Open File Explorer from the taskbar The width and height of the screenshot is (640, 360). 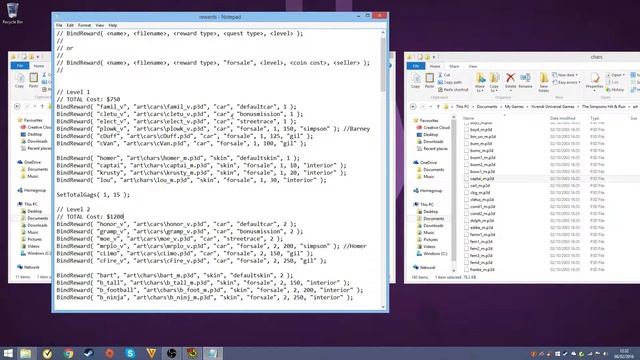(x=26, y=353)
